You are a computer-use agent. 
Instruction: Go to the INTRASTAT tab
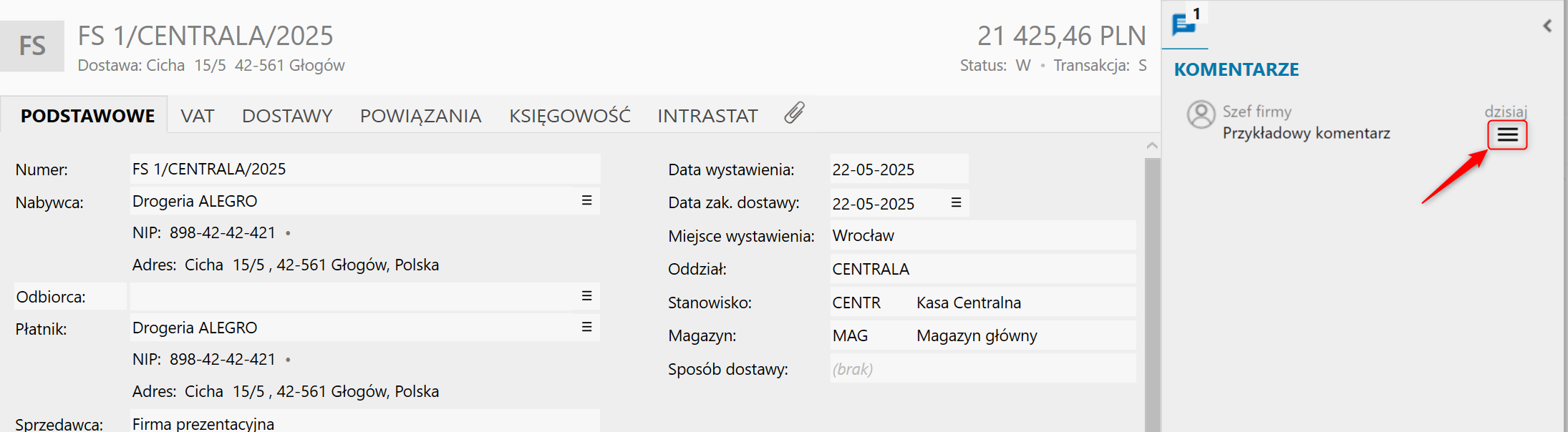(707, 116)
